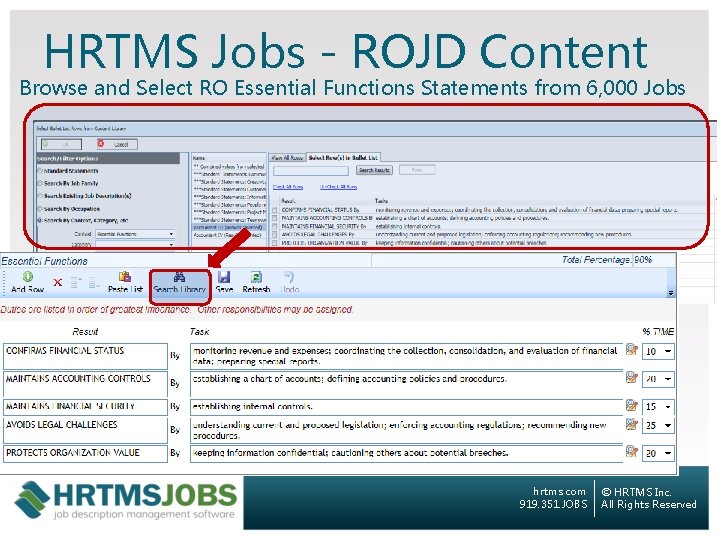Click the '% TIME' column header

point(658,332)
